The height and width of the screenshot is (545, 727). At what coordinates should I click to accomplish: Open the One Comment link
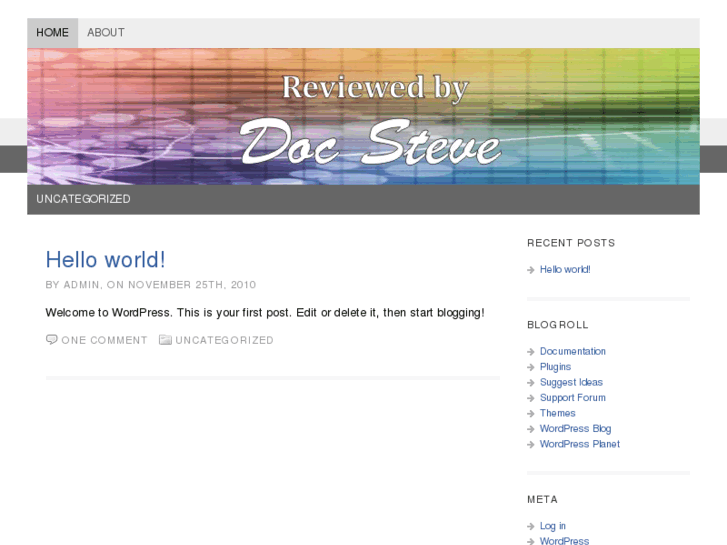point(104,340)
